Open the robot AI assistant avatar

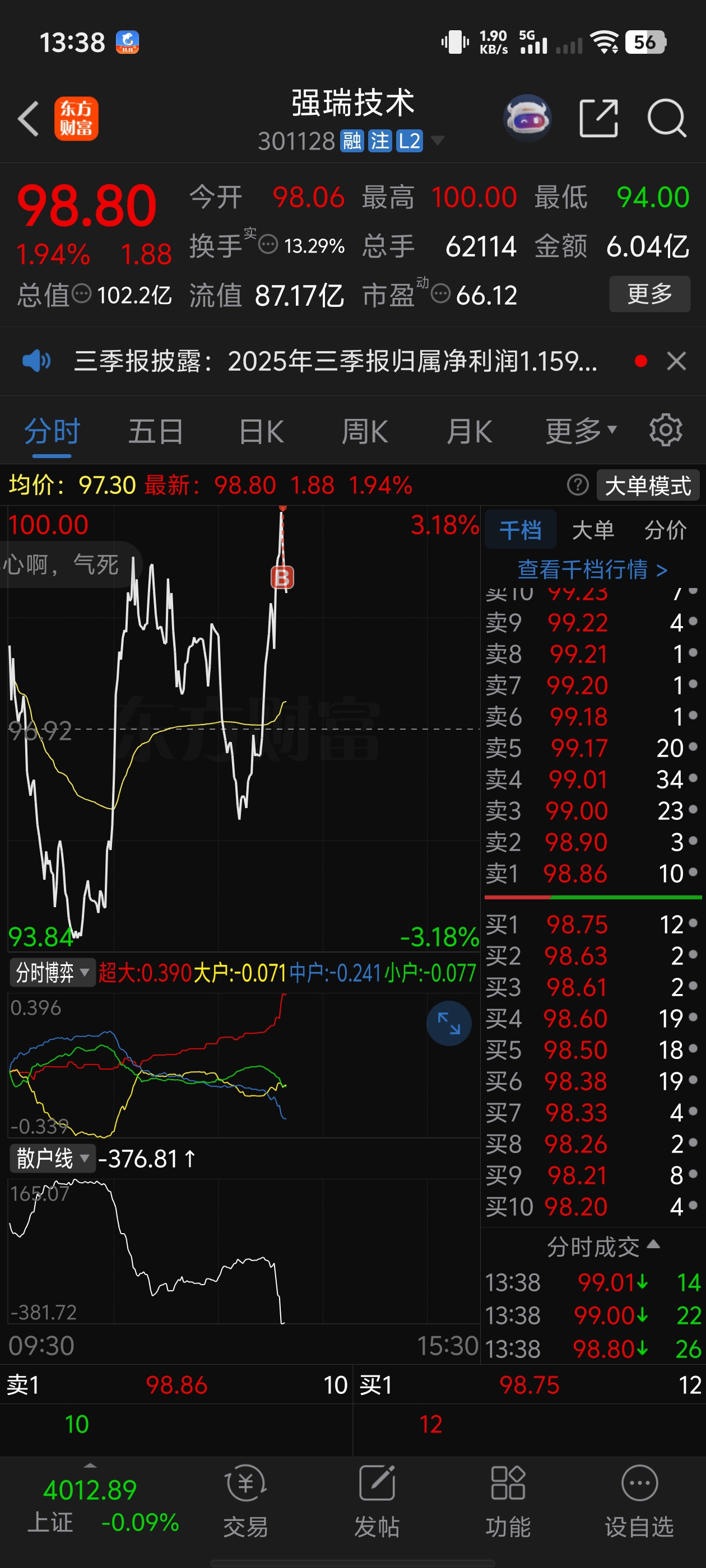pos(527,118)
